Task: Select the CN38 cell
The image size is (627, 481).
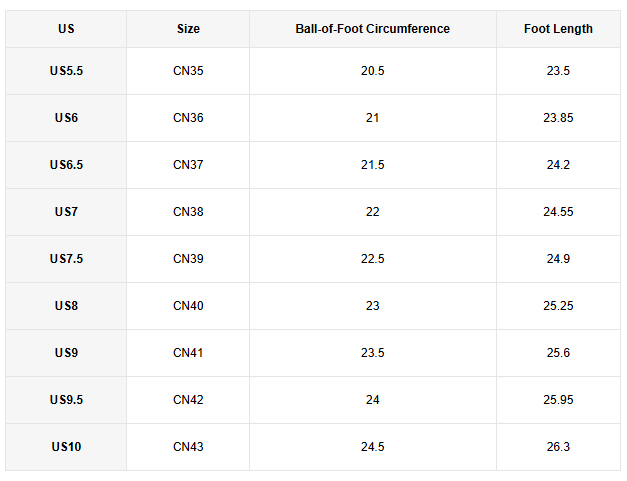Action: [188, 212]
